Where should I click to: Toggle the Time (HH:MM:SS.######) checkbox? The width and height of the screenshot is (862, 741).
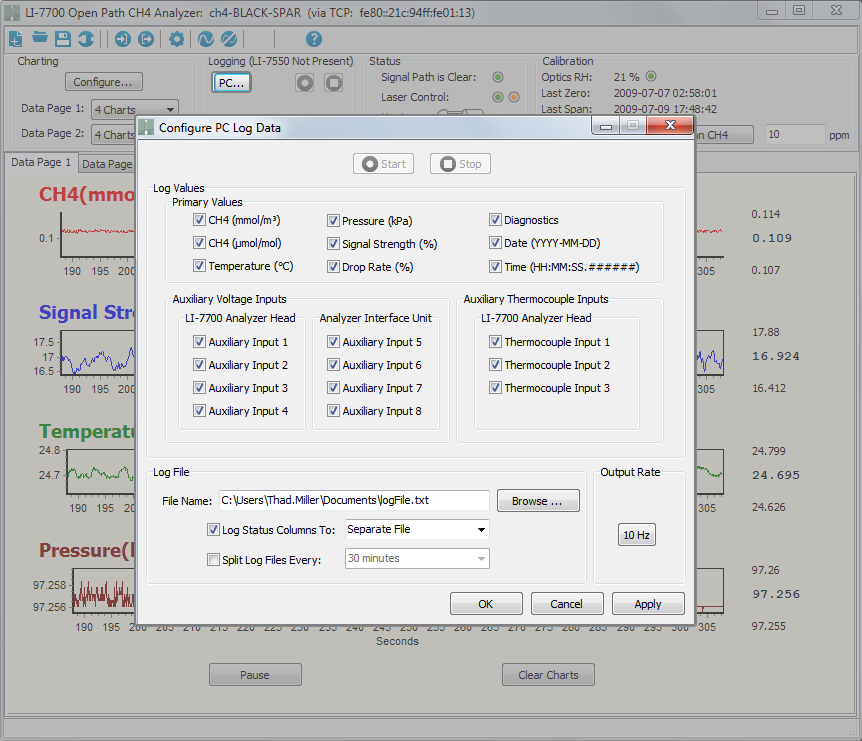tap(495, 267)
